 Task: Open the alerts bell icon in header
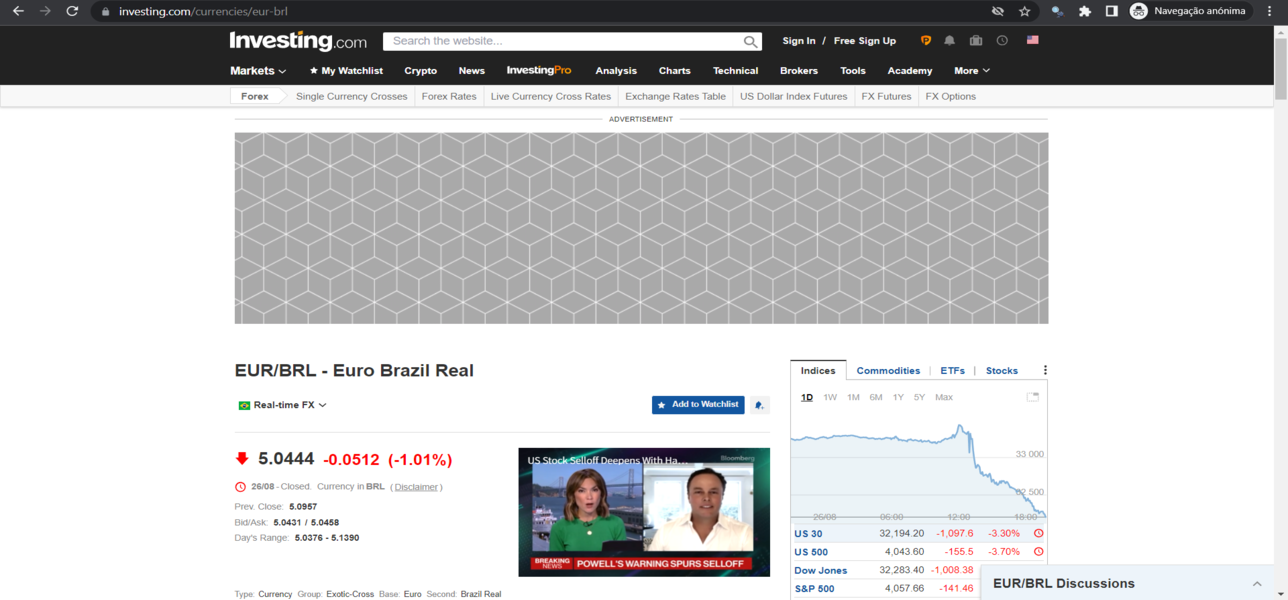click(x=949, y=41)
